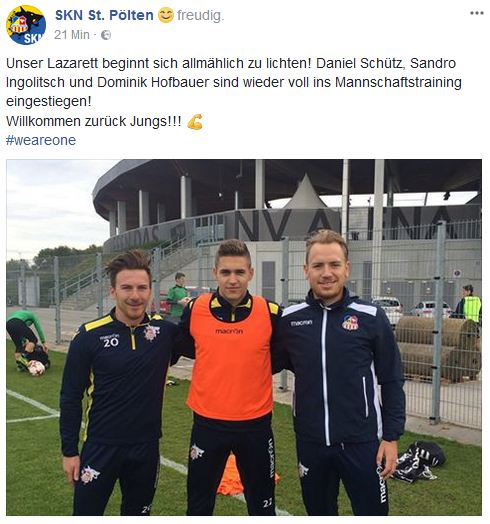Open the SKN St. Pölten profile picture
Image resolution: width=490 pixels, height=524 pixels.
(26, 25)
